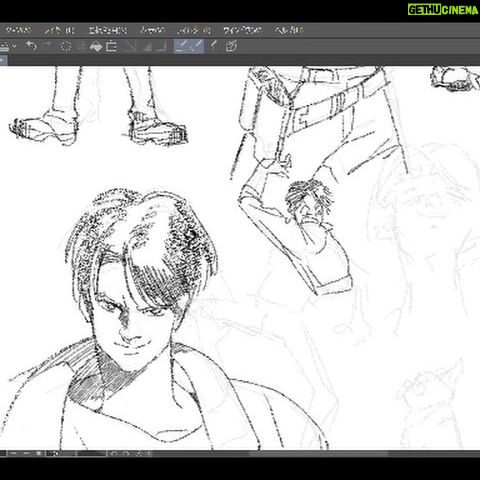480x480 pixels.
Task: Open the Filter menu in the menu bar
Action: click(194, 30)
